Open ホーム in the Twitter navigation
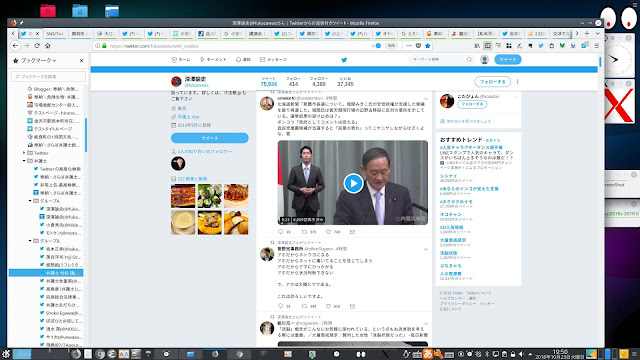This screenshot has height=360, width=640. 181,60
